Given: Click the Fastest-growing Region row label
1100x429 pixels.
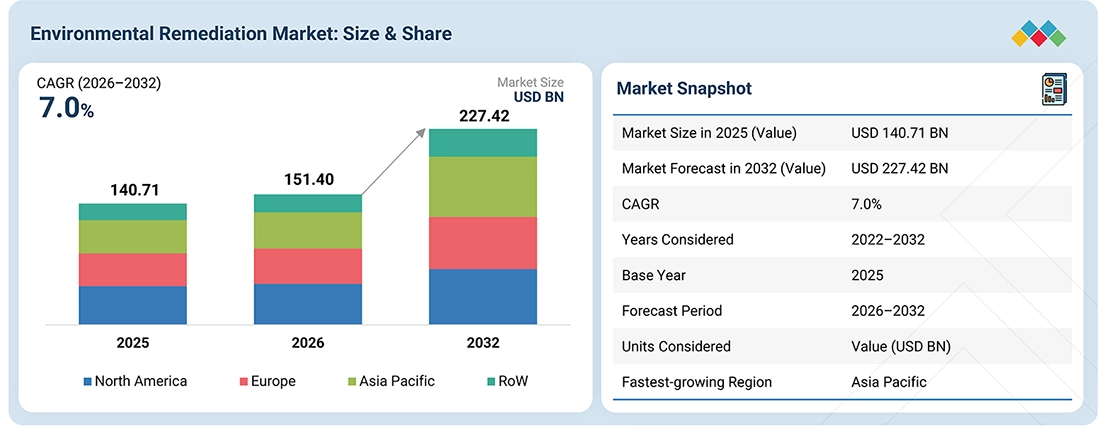Looking at the screenshot, I should 697,382.
